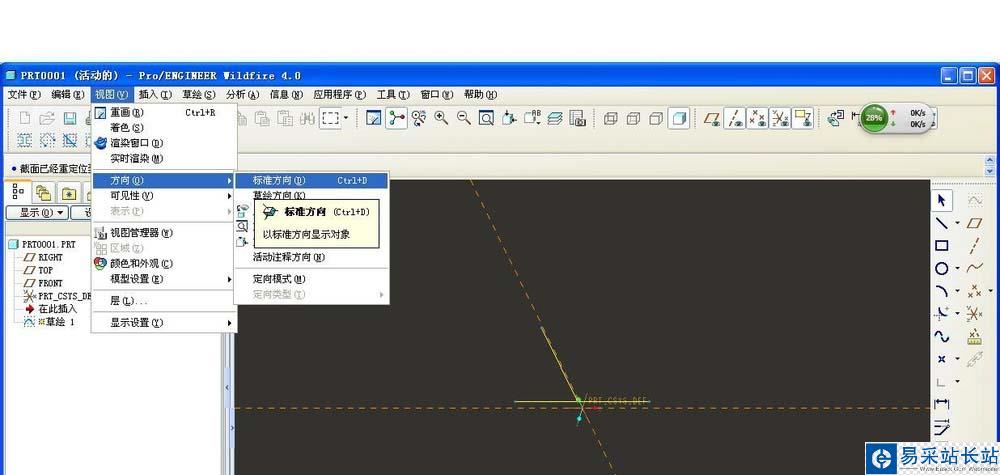
Task: Select the Dimension tool
Action: [941, 404]
